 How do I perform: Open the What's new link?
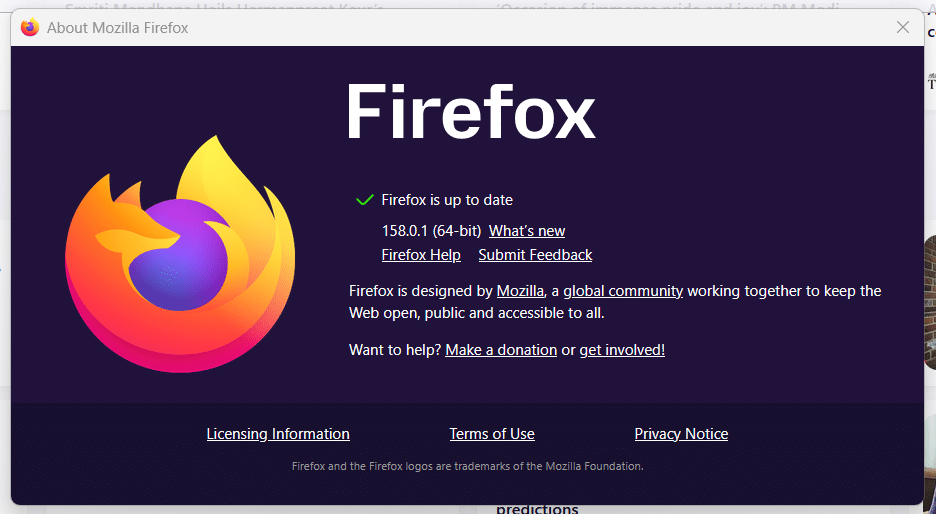tap(526, 231)
